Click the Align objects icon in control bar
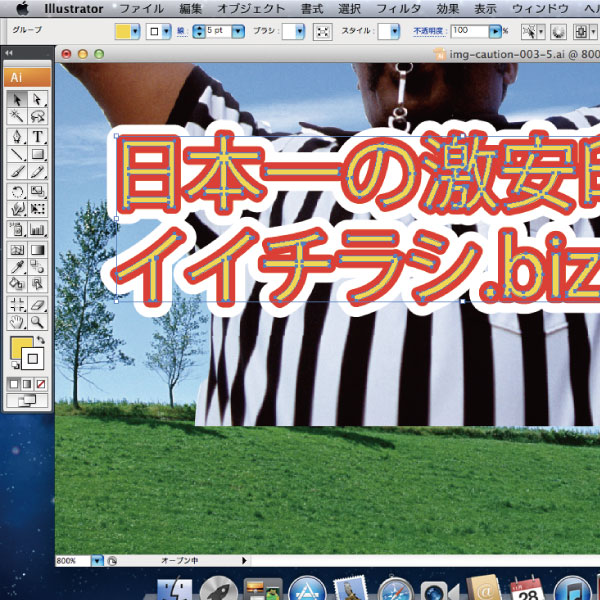The image size is (600, 600). point(581,32)
